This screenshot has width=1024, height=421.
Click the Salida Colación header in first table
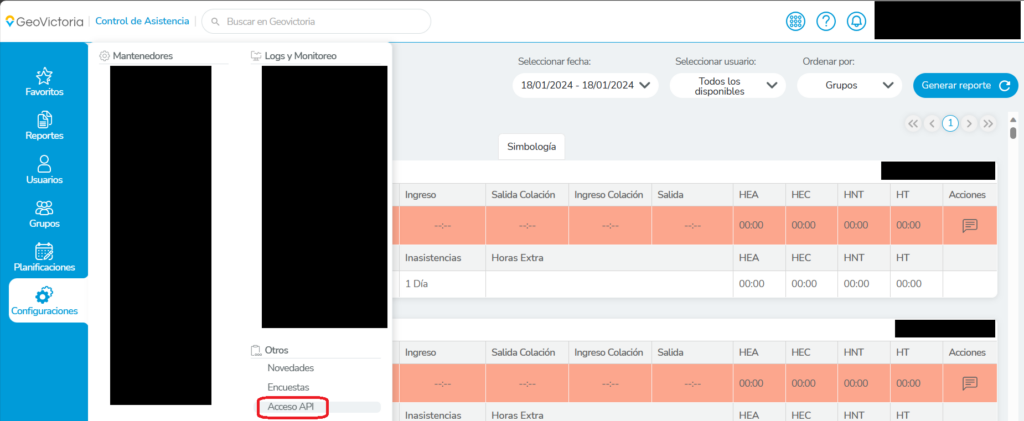(523, 195)
